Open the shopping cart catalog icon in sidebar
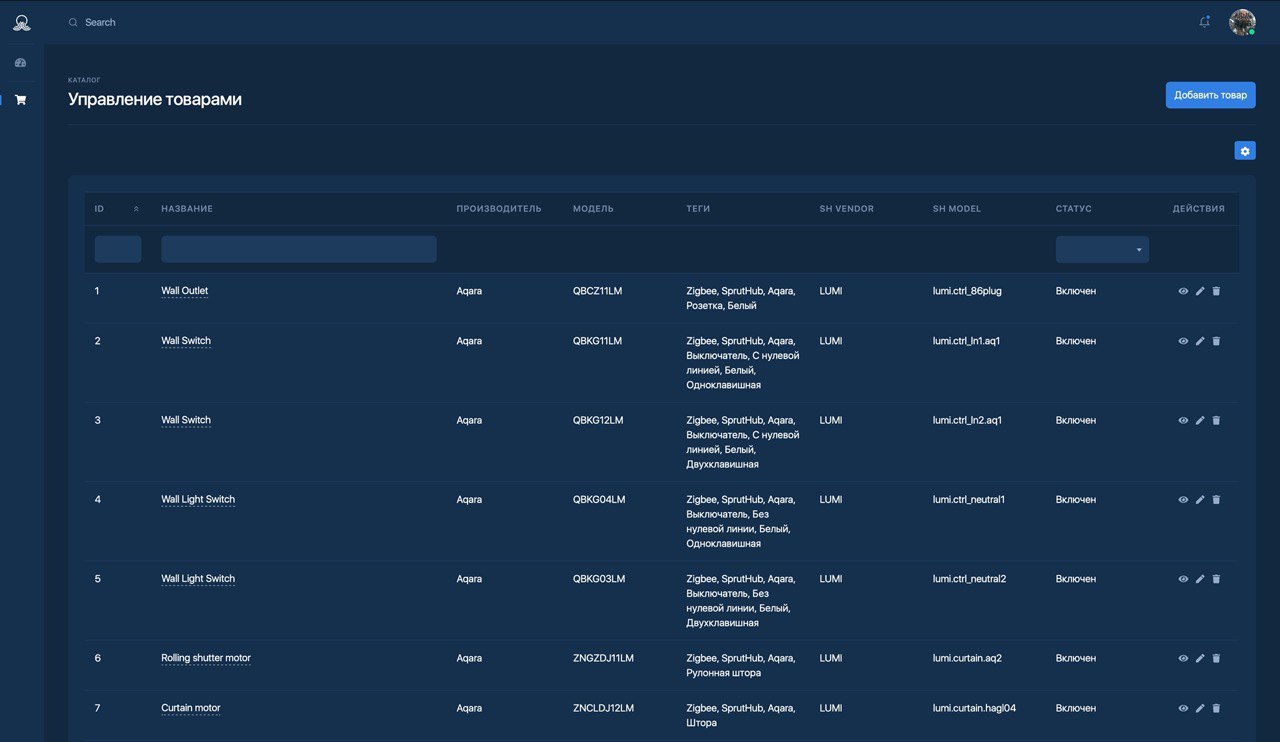The height and width of the screenshot is (742, 1280). click(x=20, y=100)
